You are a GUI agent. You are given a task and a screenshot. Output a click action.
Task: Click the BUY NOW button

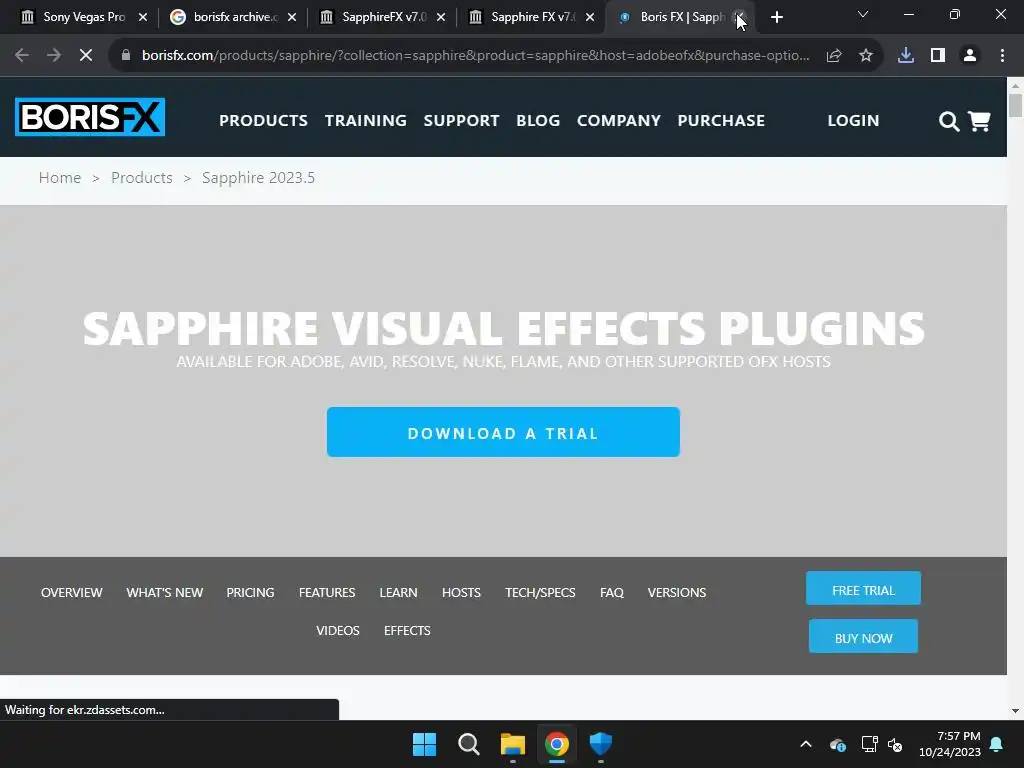point(863,637)
